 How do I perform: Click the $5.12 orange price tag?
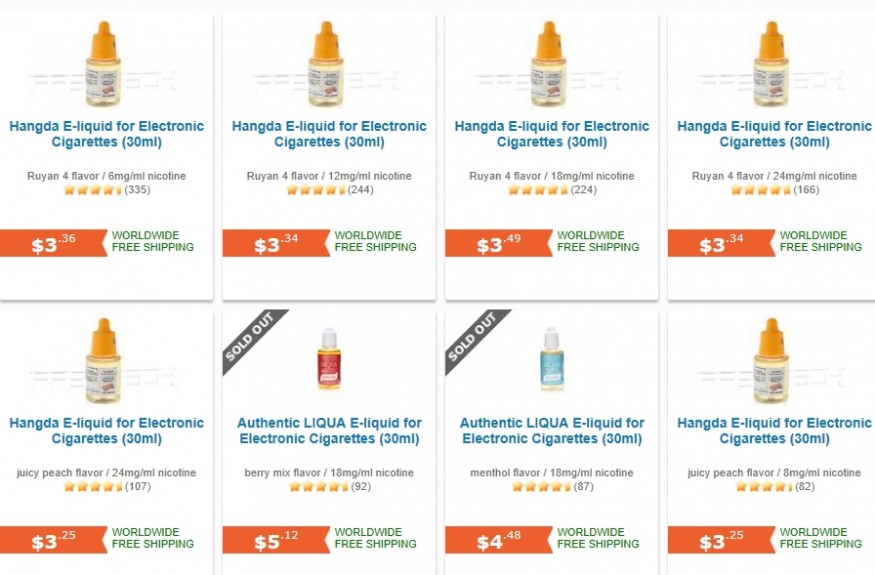273,541
